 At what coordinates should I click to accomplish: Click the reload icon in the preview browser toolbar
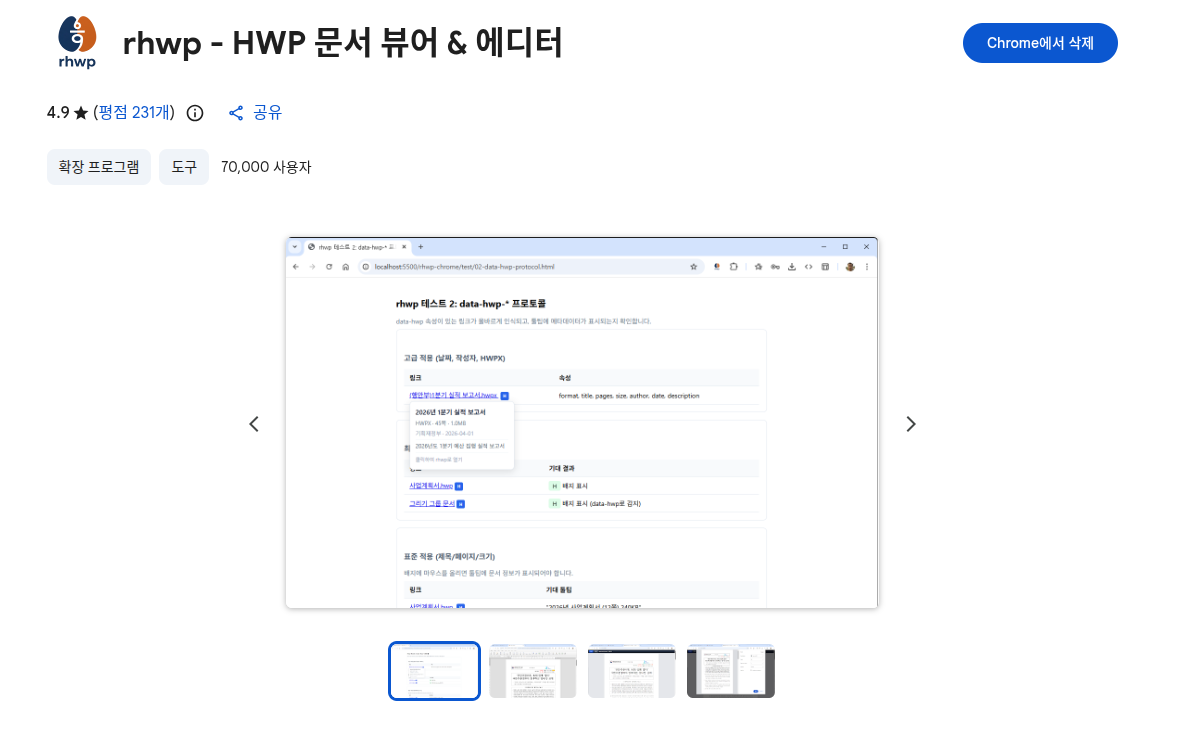pos(329,267)
